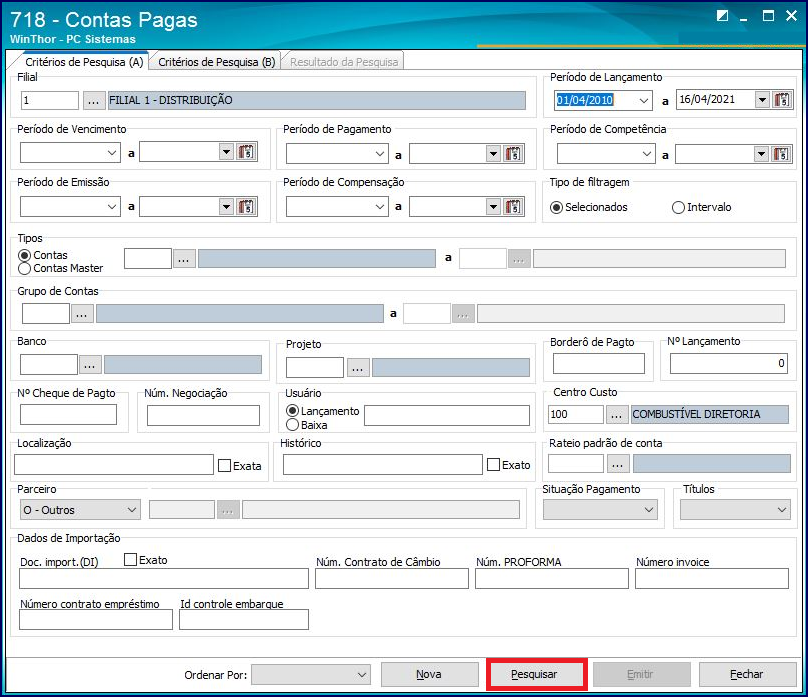Switch to Critérios de Pesquisa (A) tab
Screen dimensions: 808x697
[x=84, y=62]
